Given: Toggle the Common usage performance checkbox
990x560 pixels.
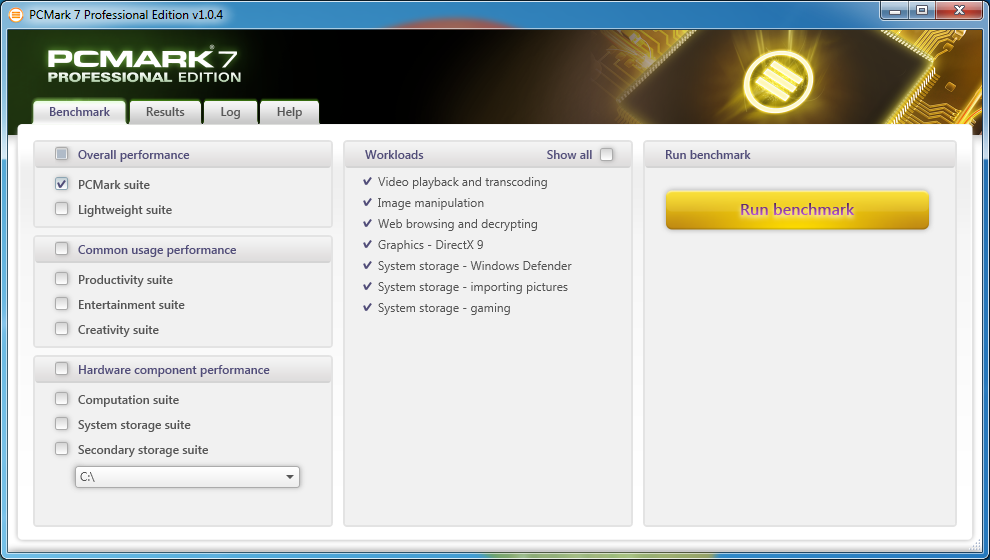Looking at the screenshot, I should click(x=61, y=249).
